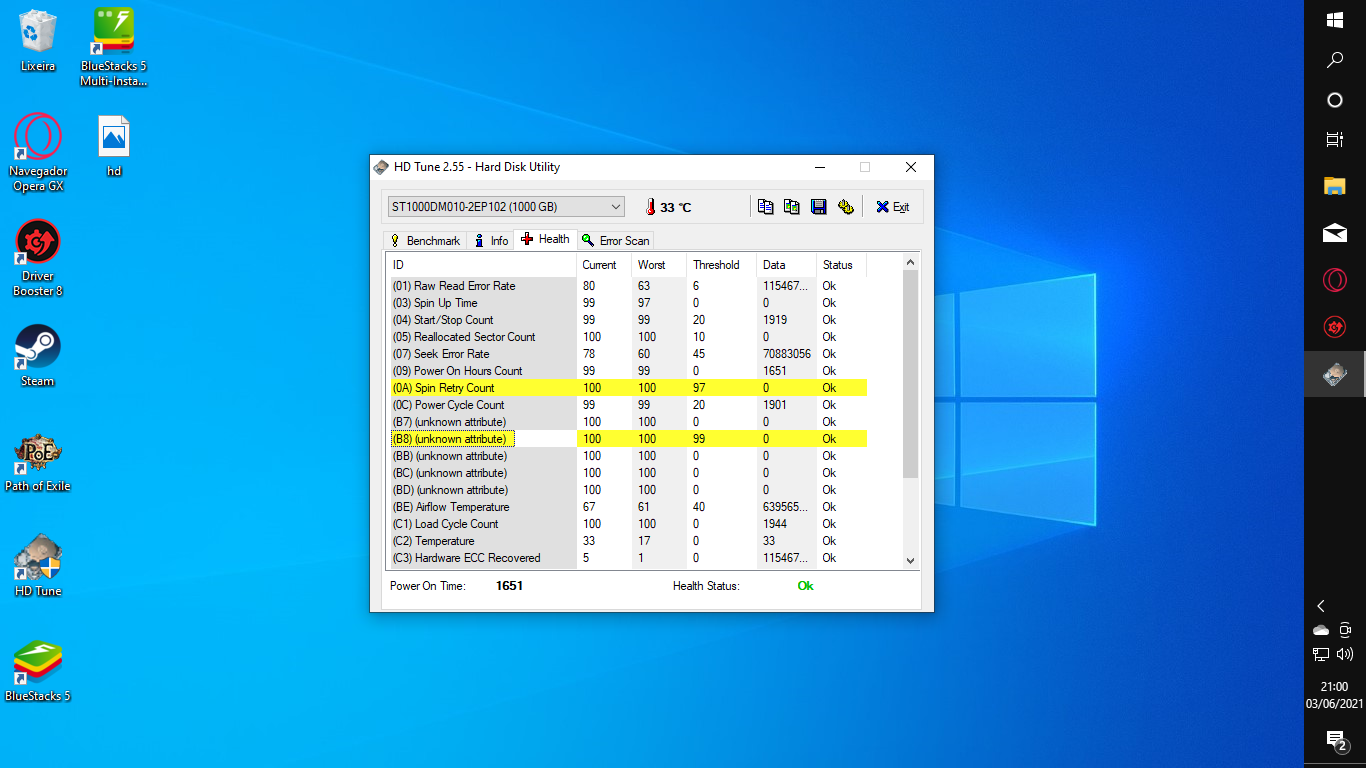Open the notification action center

(x=1335, y=741)
